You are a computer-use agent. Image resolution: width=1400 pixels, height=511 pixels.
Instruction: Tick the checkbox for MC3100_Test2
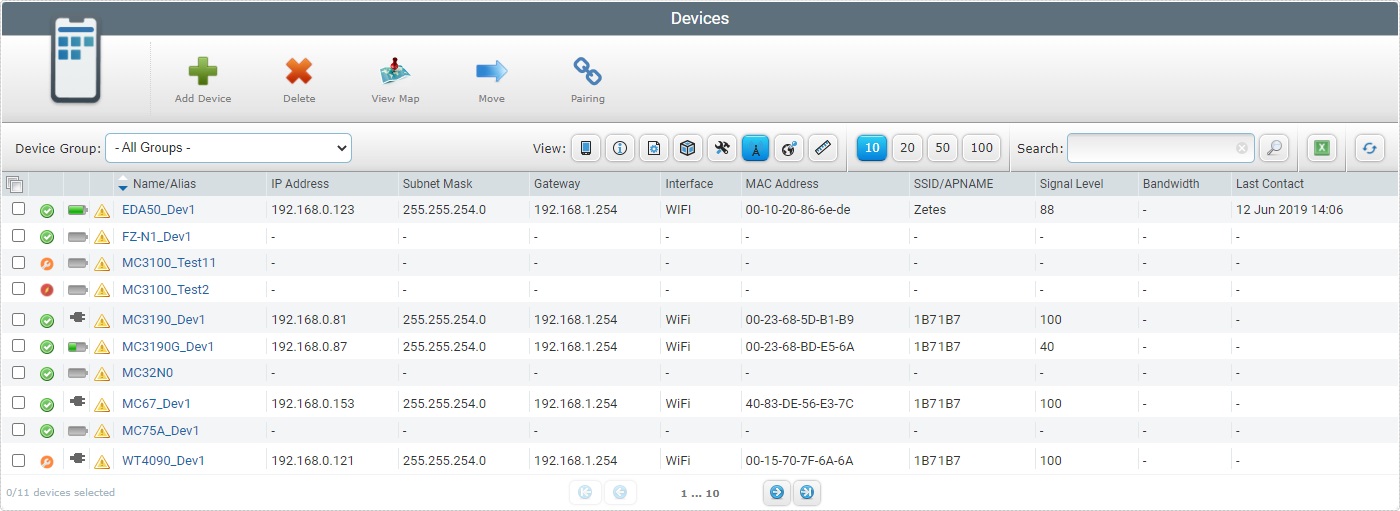click(x=18, y=288)
